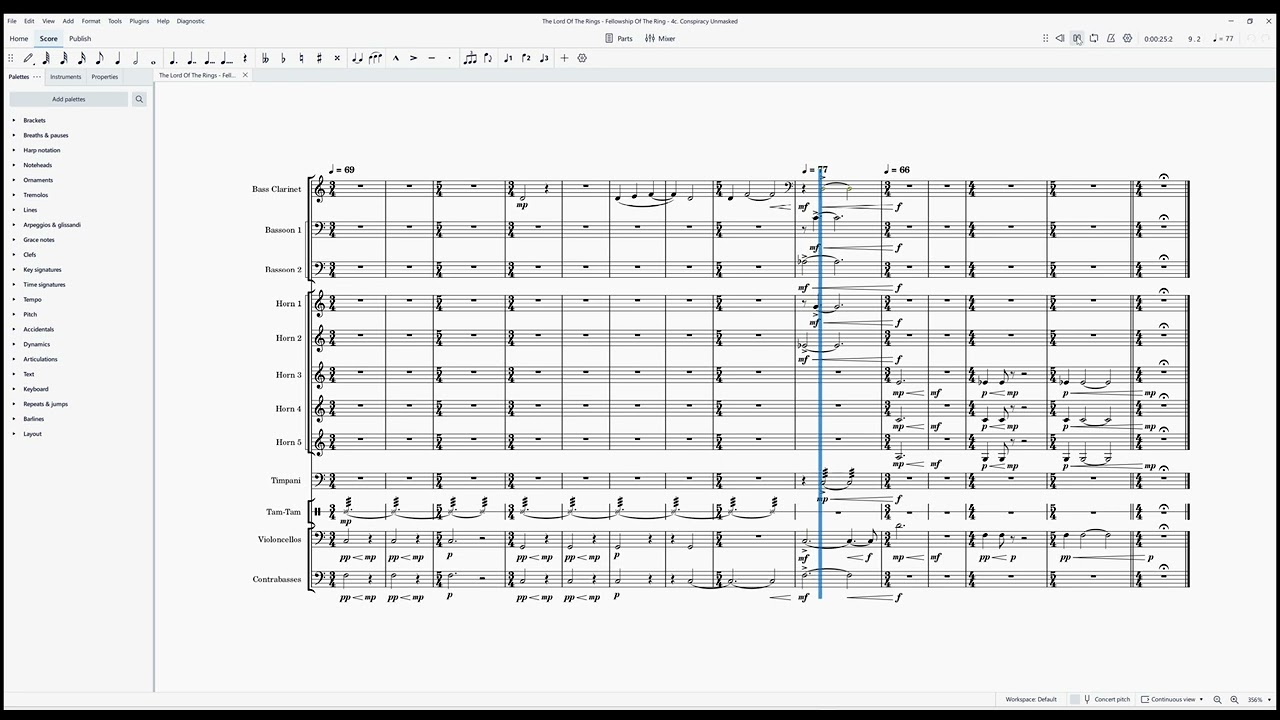Image resolution: width=1280 pixels, height=720 pixels.
Task: Zoom out the score
Action: [1217, 700]
